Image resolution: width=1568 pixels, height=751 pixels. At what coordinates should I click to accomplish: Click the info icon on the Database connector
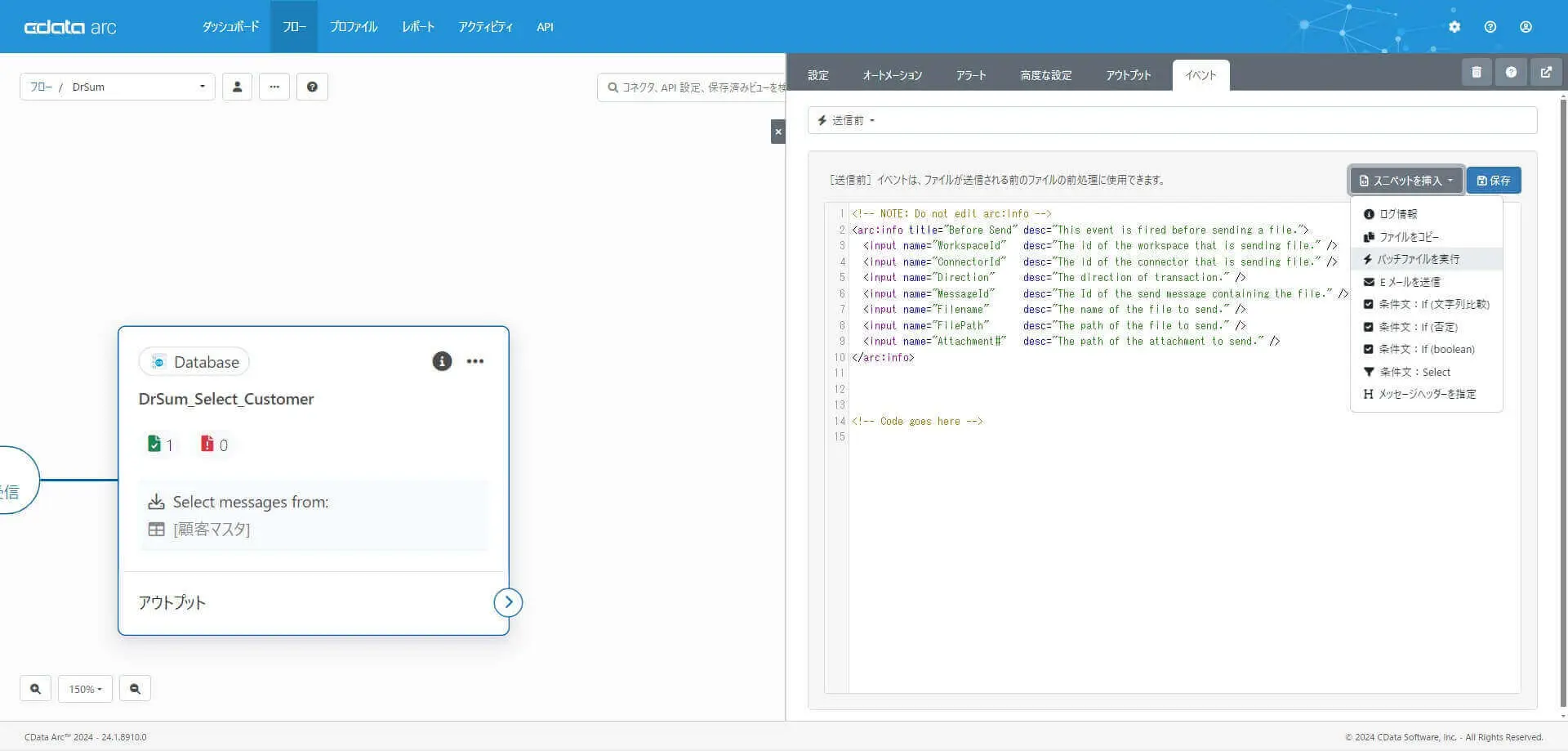pos(442,361)
